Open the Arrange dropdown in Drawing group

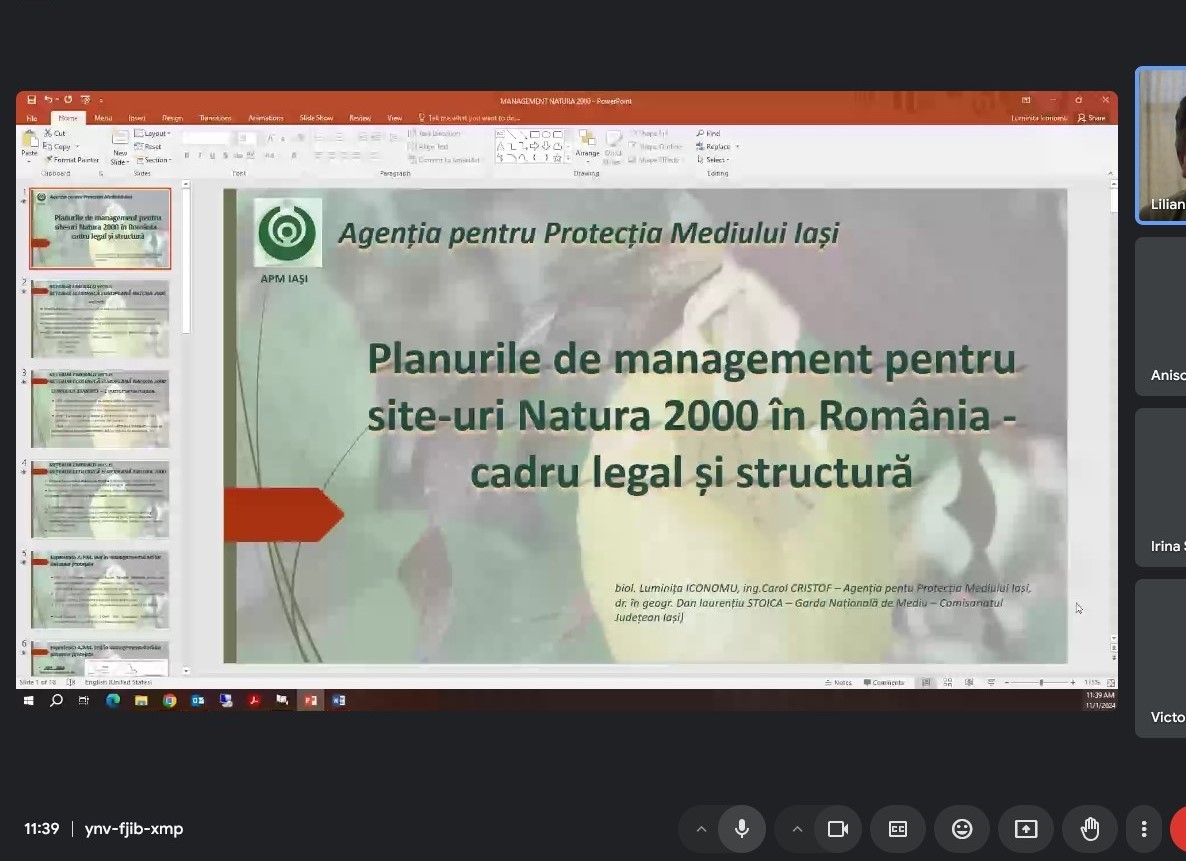(587, 146)
